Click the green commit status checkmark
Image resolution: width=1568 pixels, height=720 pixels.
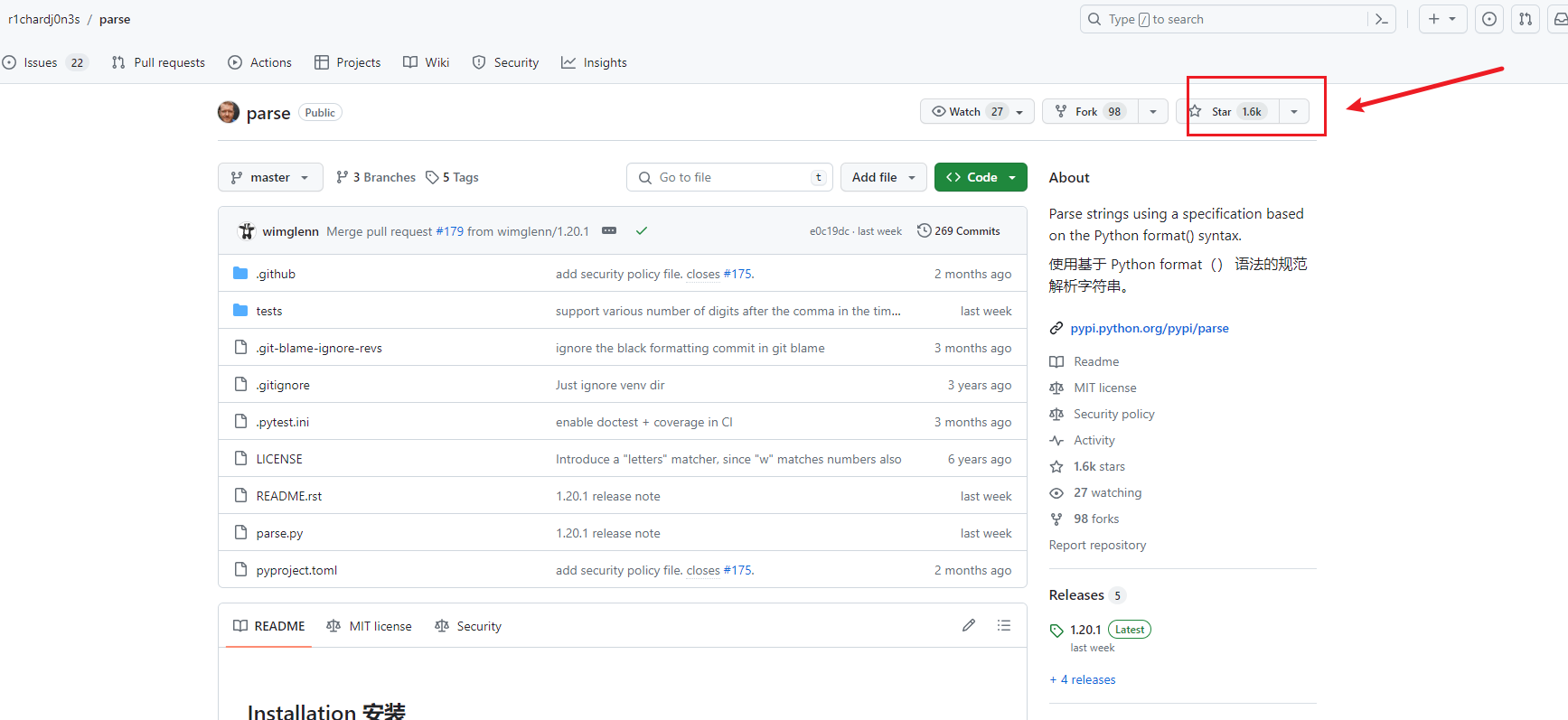(x=642, y=231)
